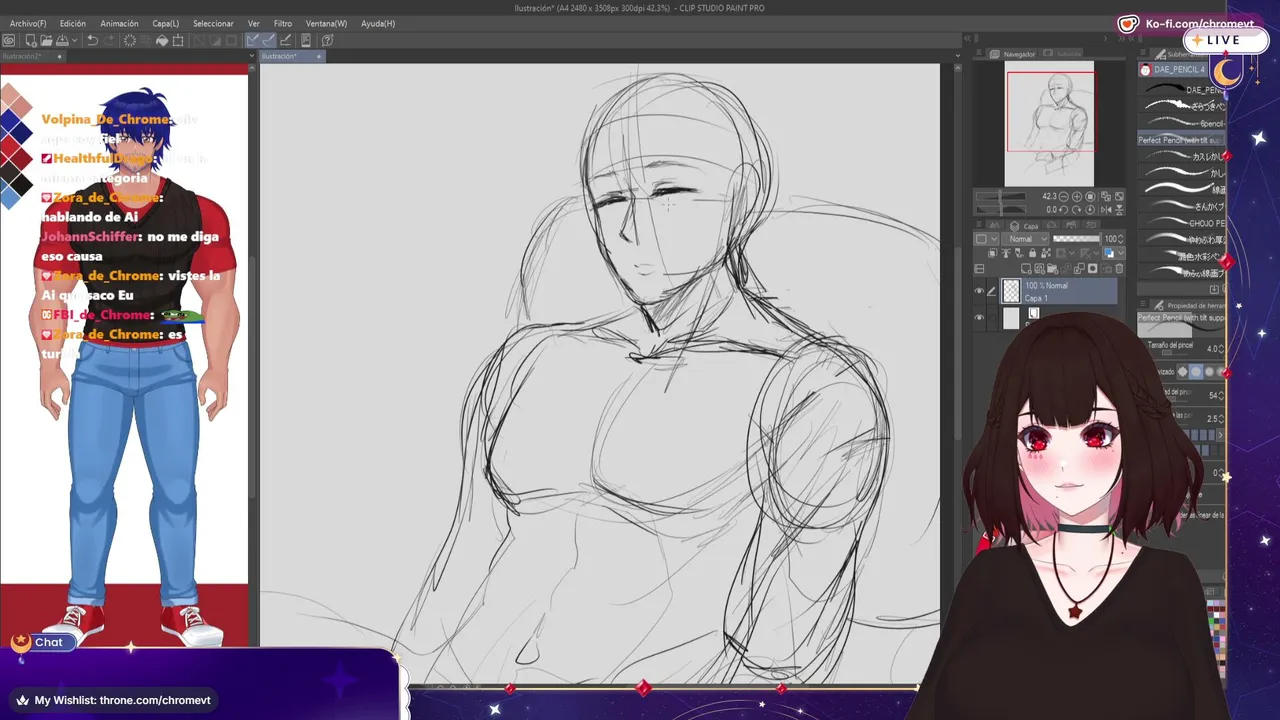The image size is (1280, 720).
Task: Select the CHOJO PE brush
Action: point(1183,223)
